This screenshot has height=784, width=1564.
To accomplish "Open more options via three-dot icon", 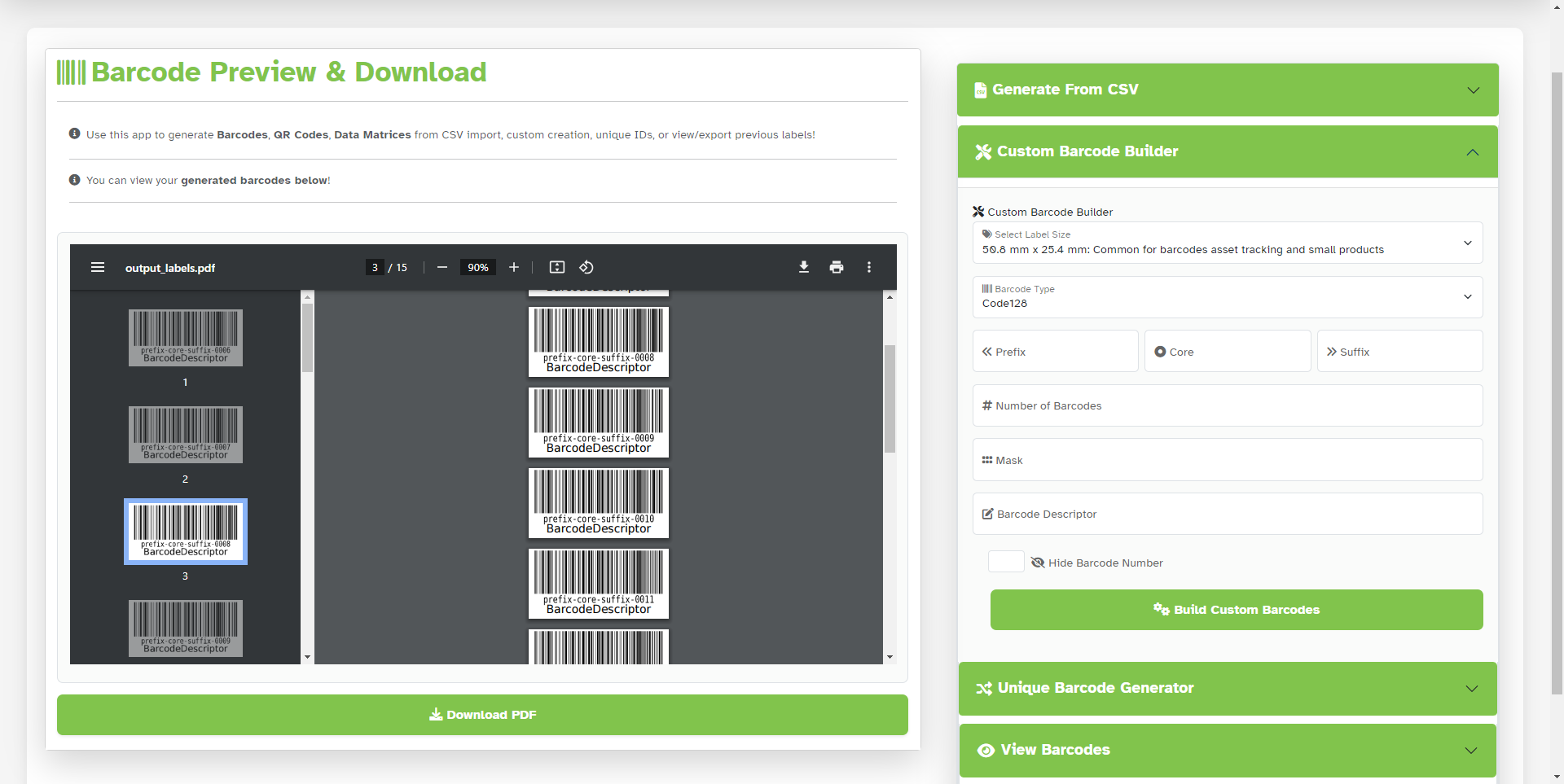I will [x=869, y=267].
